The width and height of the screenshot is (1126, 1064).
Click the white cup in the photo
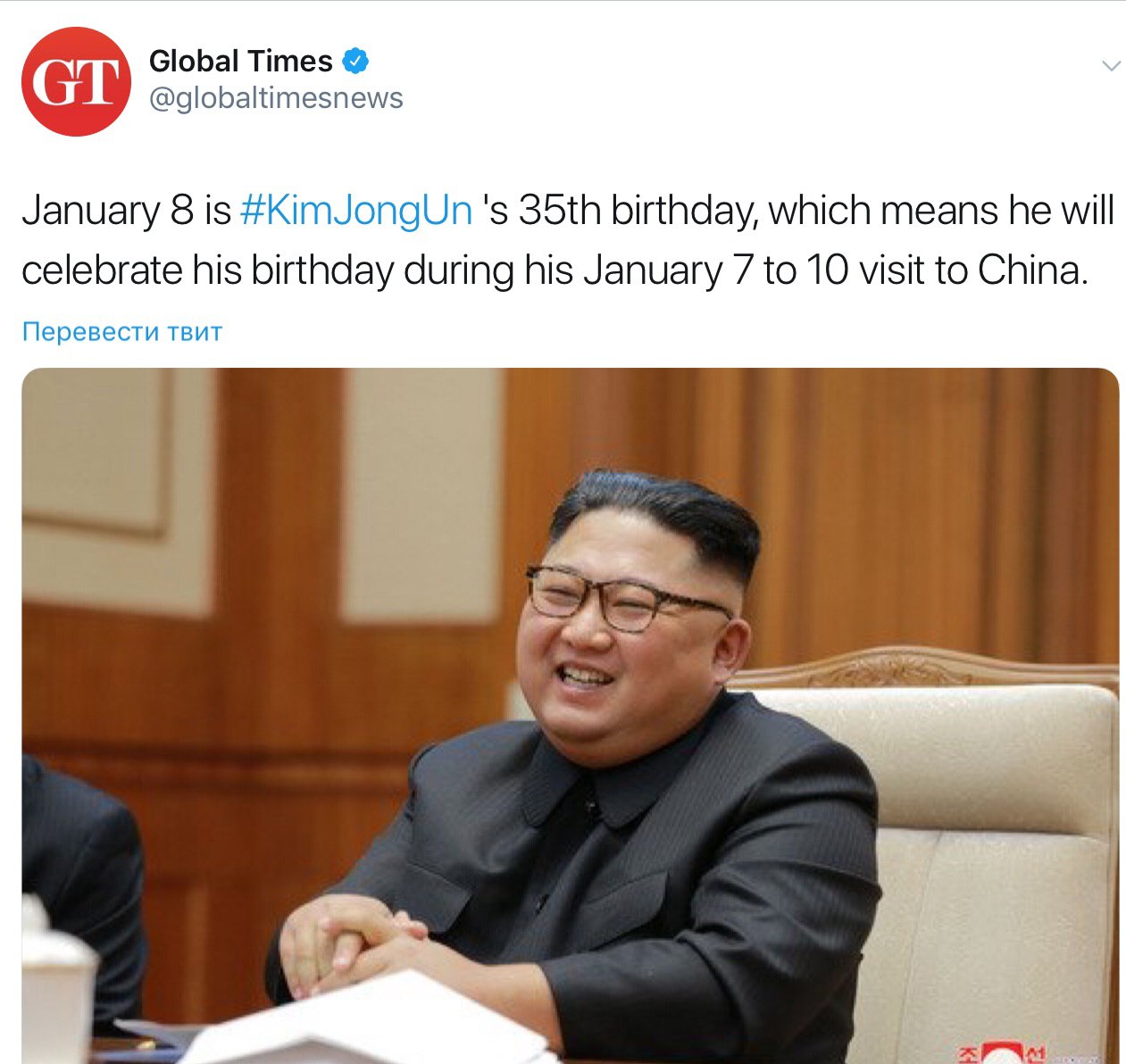[x=57, y=982]
